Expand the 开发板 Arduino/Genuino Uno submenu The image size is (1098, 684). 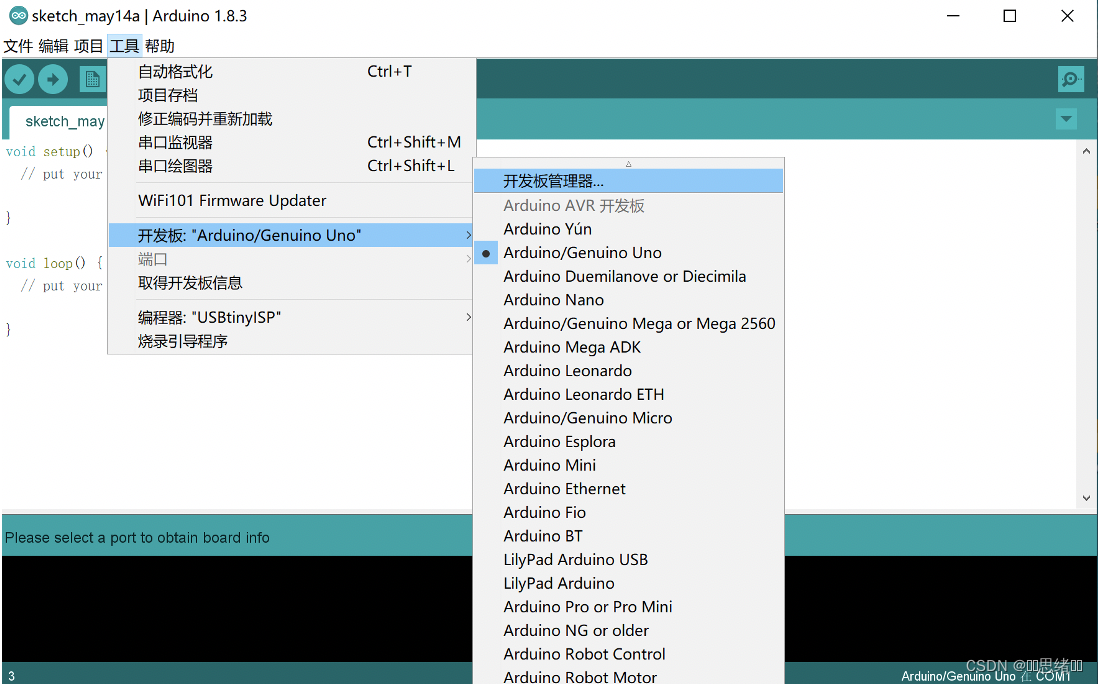click(291, 235)
